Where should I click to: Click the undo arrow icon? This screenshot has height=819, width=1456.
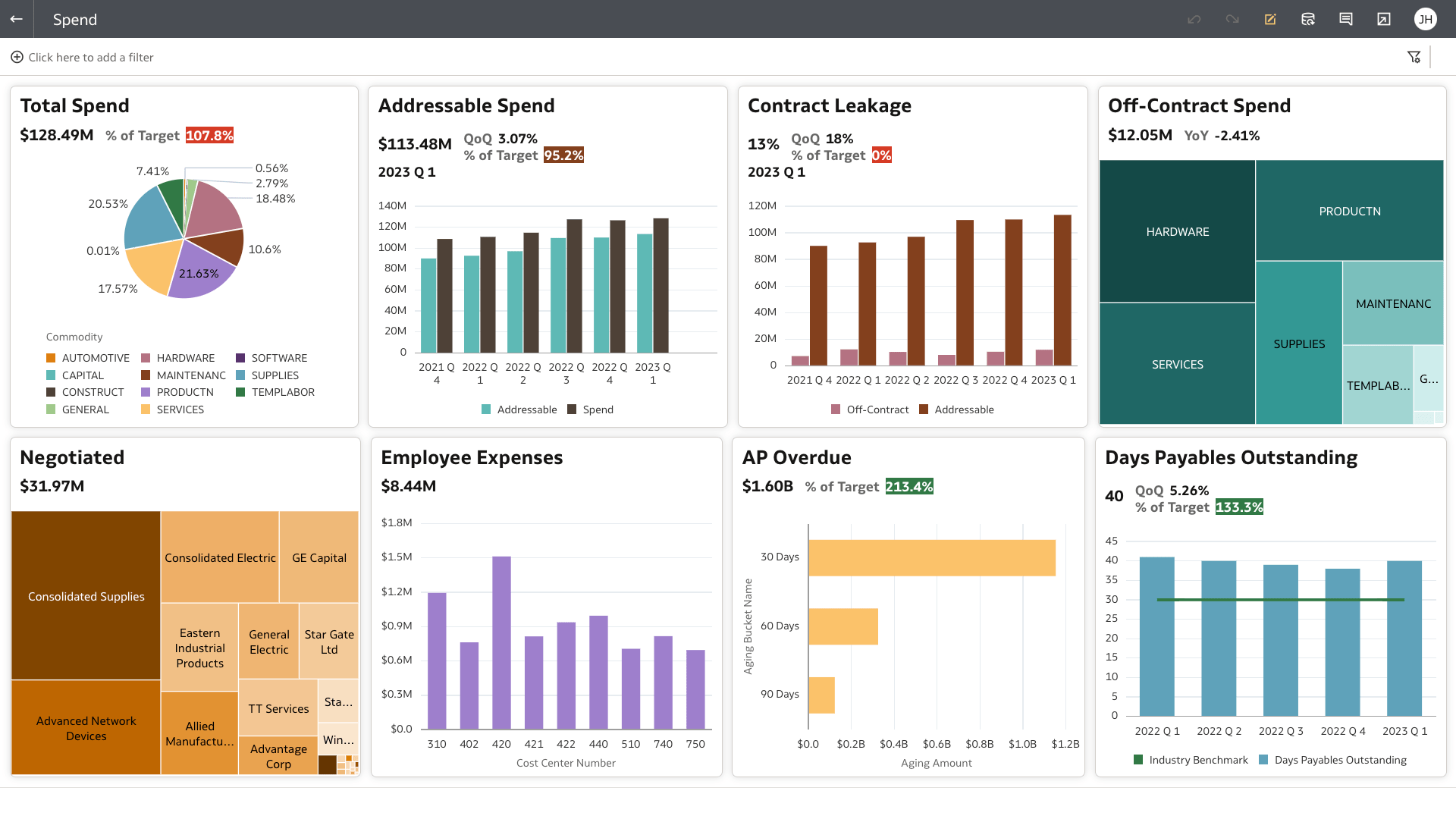point(1194,19)
